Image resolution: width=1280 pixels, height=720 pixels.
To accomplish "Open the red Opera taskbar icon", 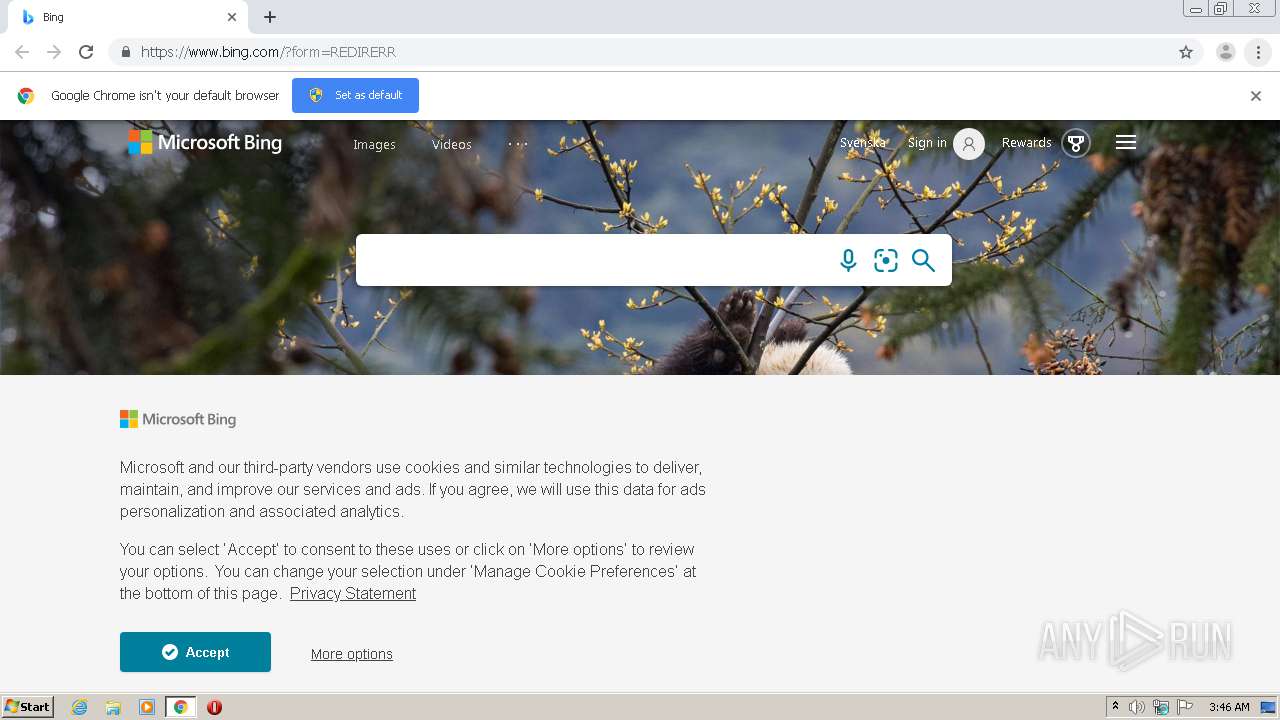I will pos(214,707).
